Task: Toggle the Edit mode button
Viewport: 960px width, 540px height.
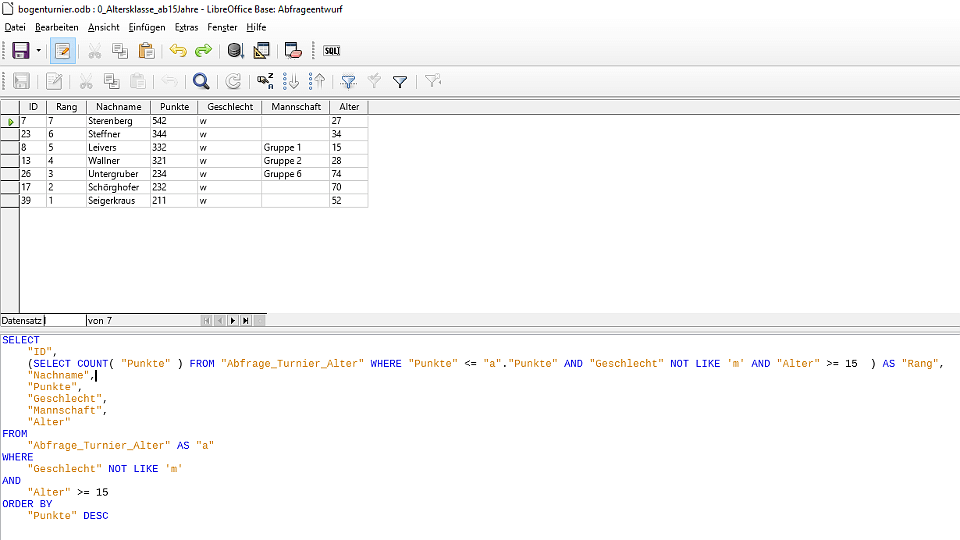Action: [x=63, y=50]
